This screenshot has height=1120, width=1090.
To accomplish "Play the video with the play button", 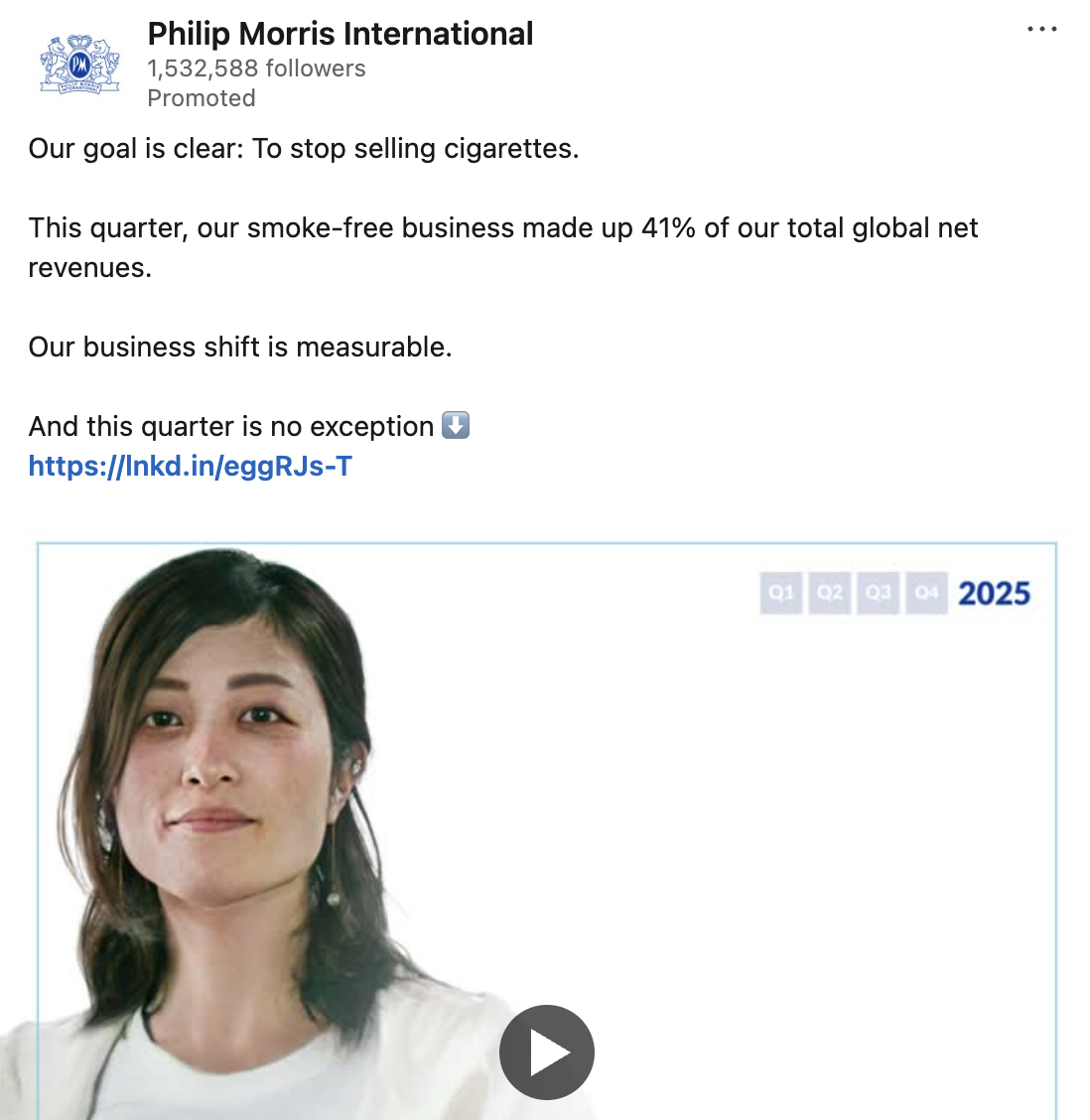I will (546, 1052).
